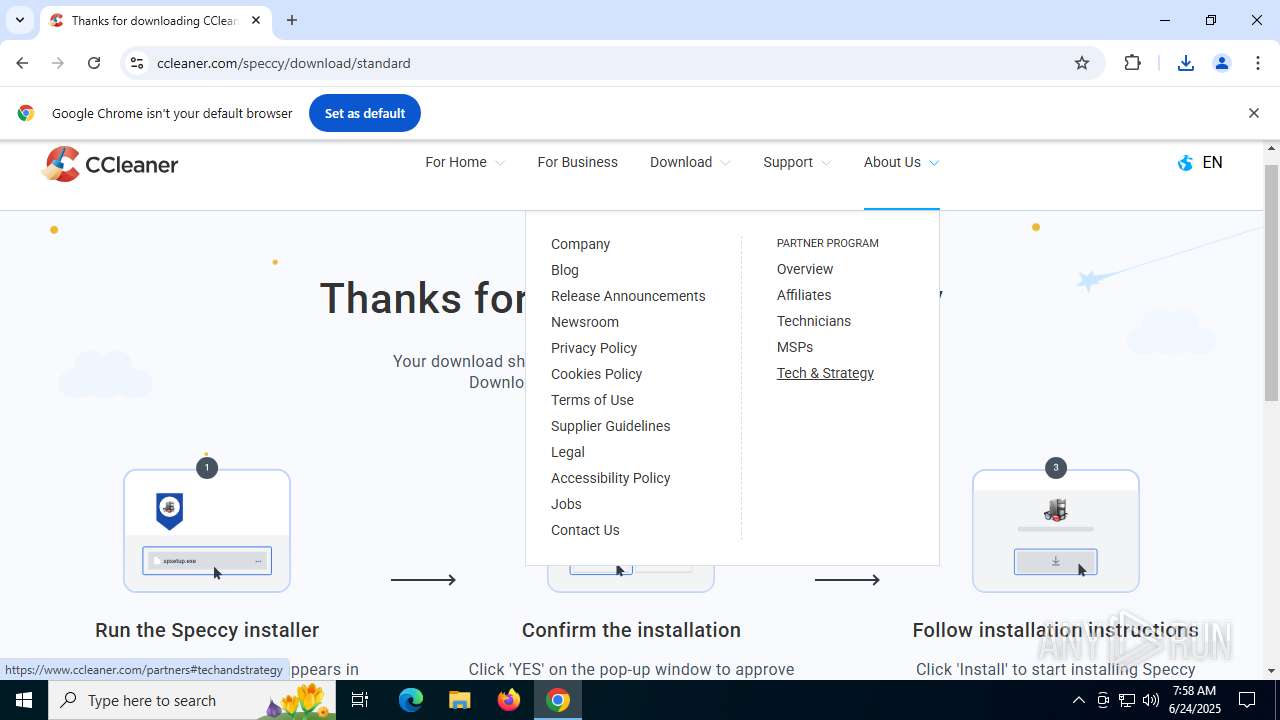Open the Technicians link
Image resolution: width=1280 pixels, height=720 pixels.
click(814, 321)
